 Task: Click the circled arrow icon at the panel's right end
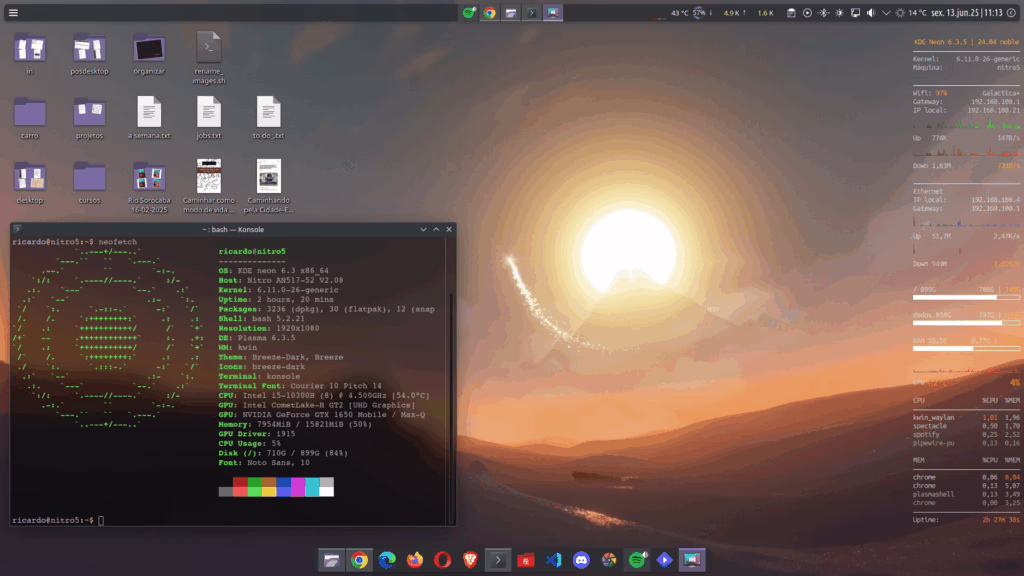click(1012, 12)
